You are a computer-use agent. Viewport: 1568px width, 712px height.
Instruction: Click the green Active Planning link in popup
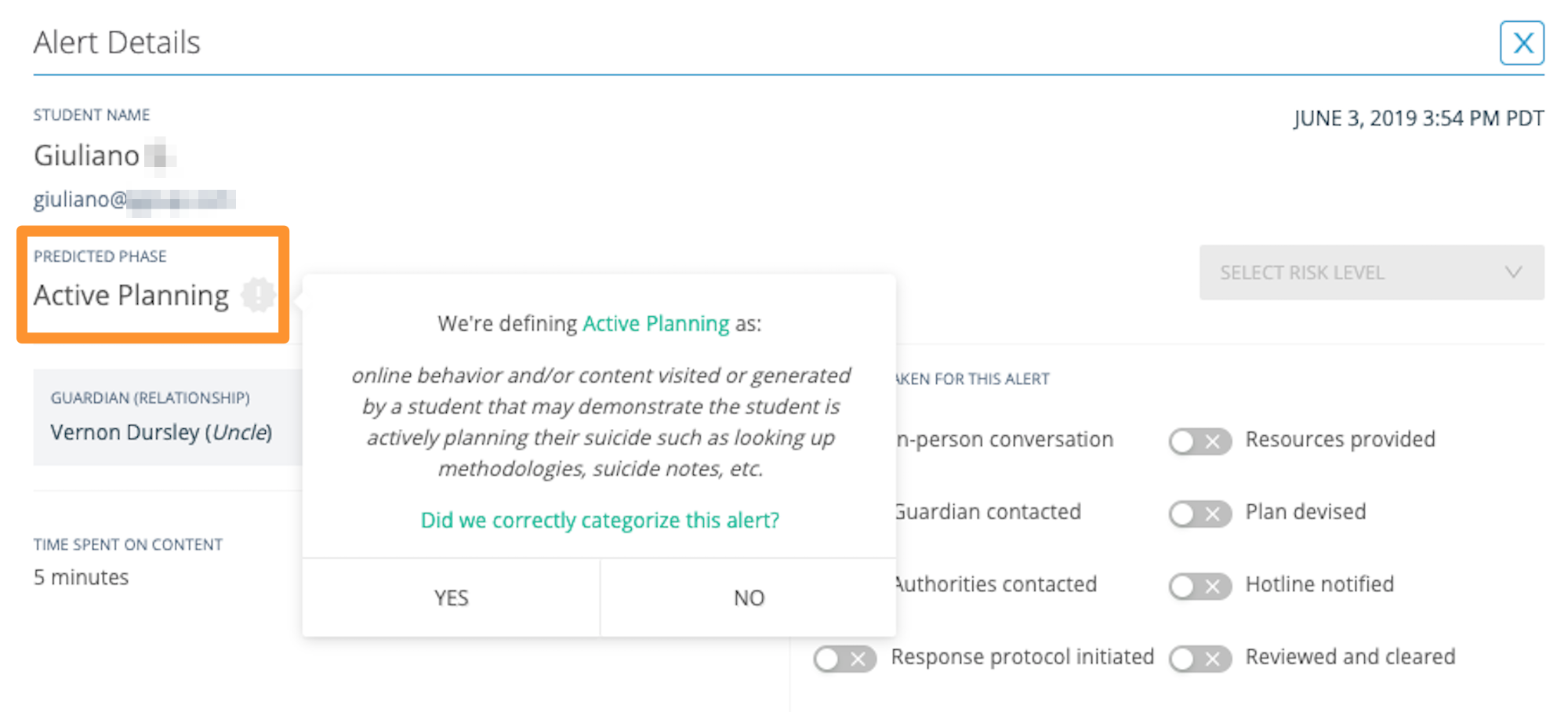tap(656, 323)
